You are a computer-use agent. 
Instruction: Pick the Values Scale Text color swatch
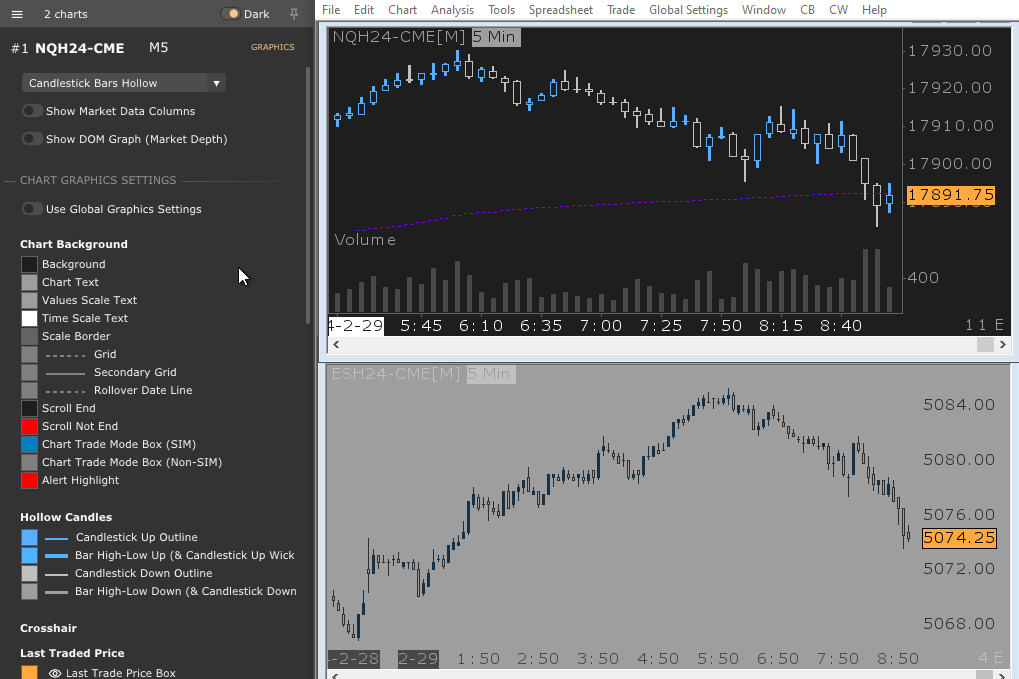pos(29,300)
